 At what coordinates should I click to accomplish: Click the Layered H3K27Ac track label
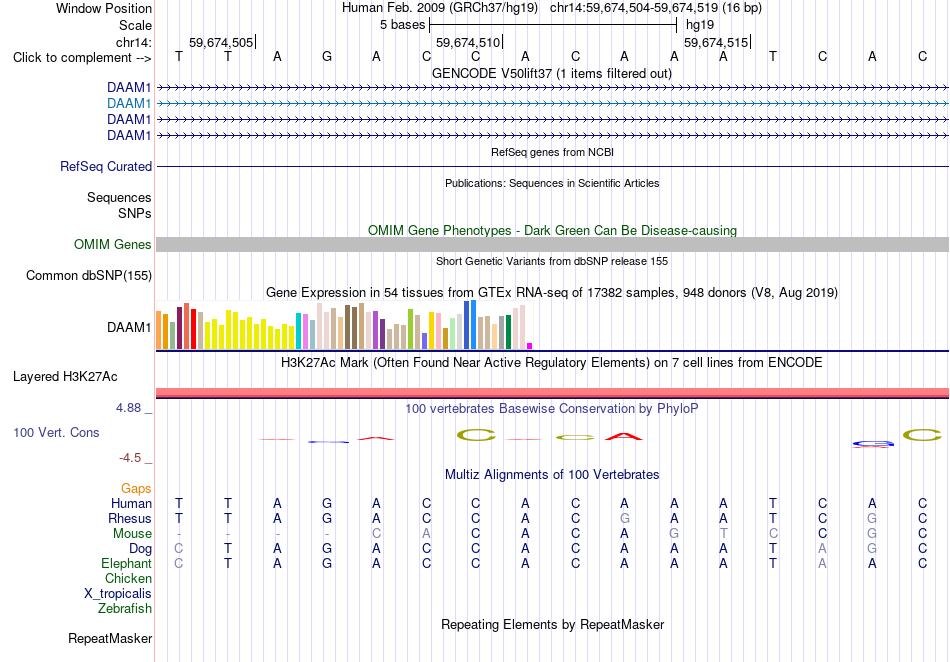tap(65, 377)
